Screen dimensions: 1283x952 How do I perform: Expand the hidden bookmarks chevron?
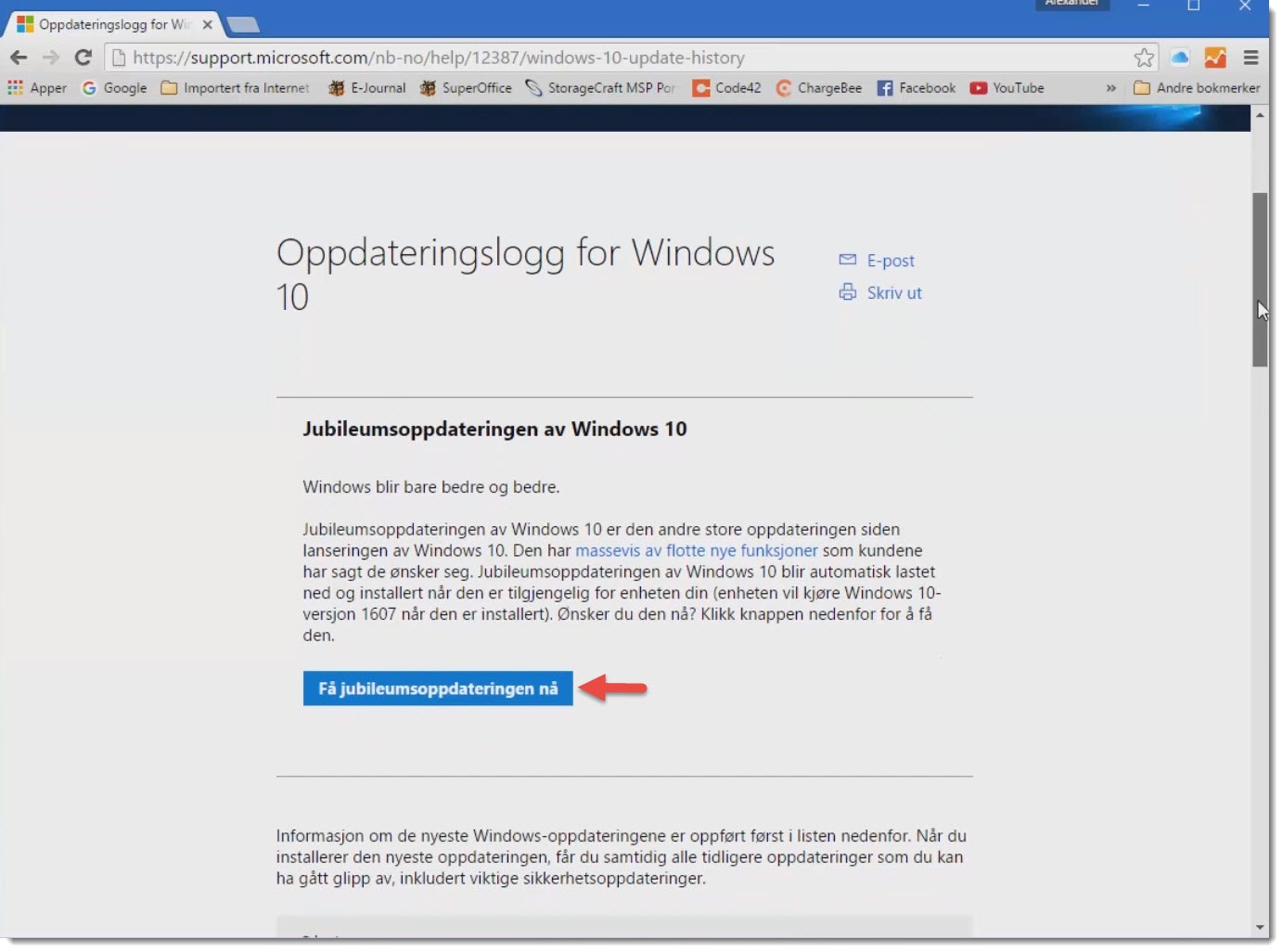click(1110, 88)
